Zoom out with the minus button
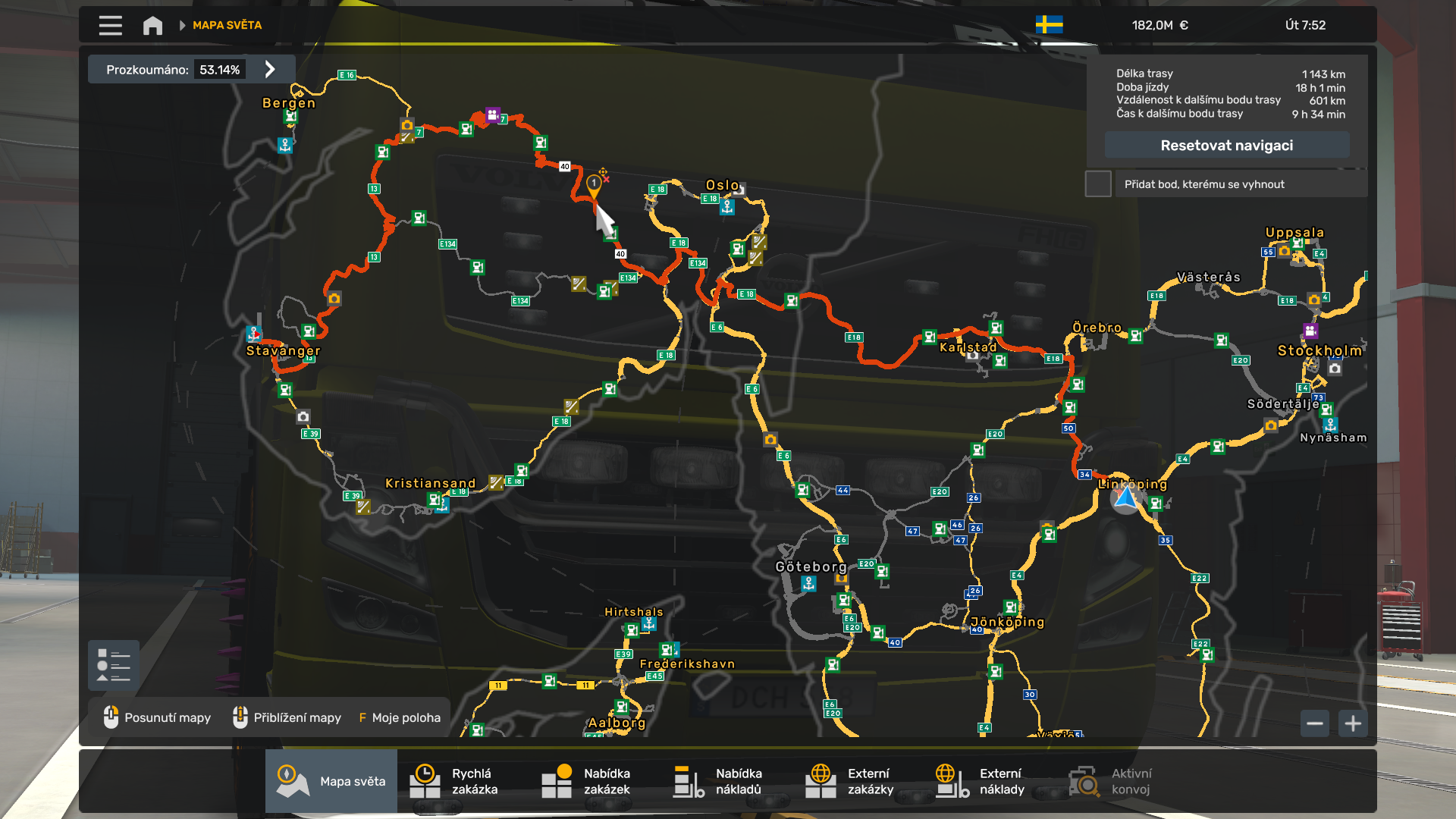 [x=1315, y=723]
